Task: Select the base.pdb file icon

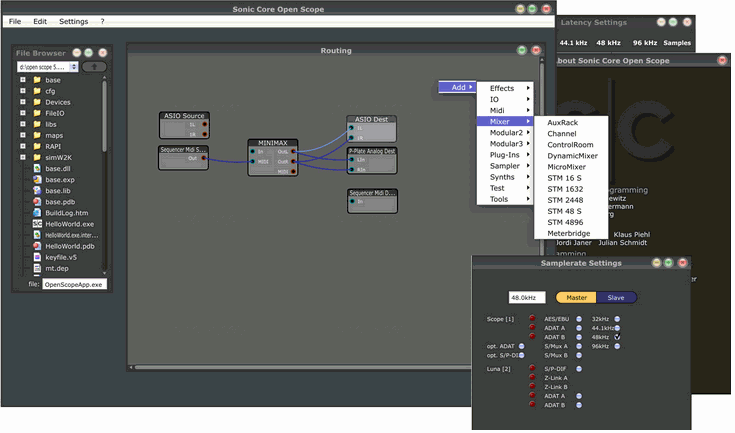Action: point(37,202)
